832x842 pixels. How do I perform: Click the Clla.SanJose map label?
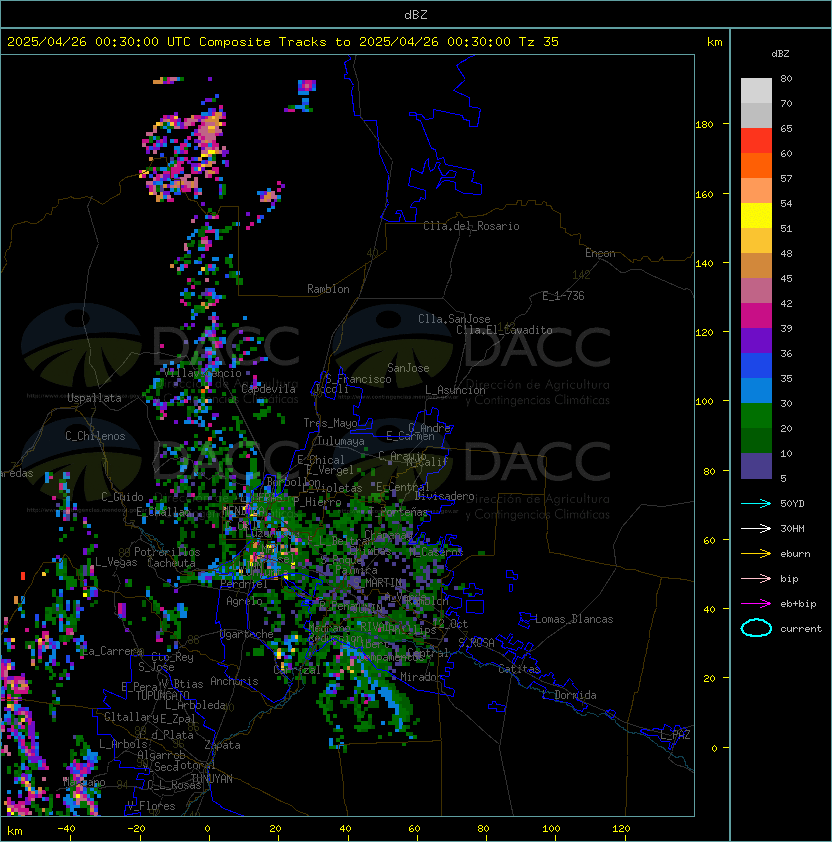pos(454,319)
